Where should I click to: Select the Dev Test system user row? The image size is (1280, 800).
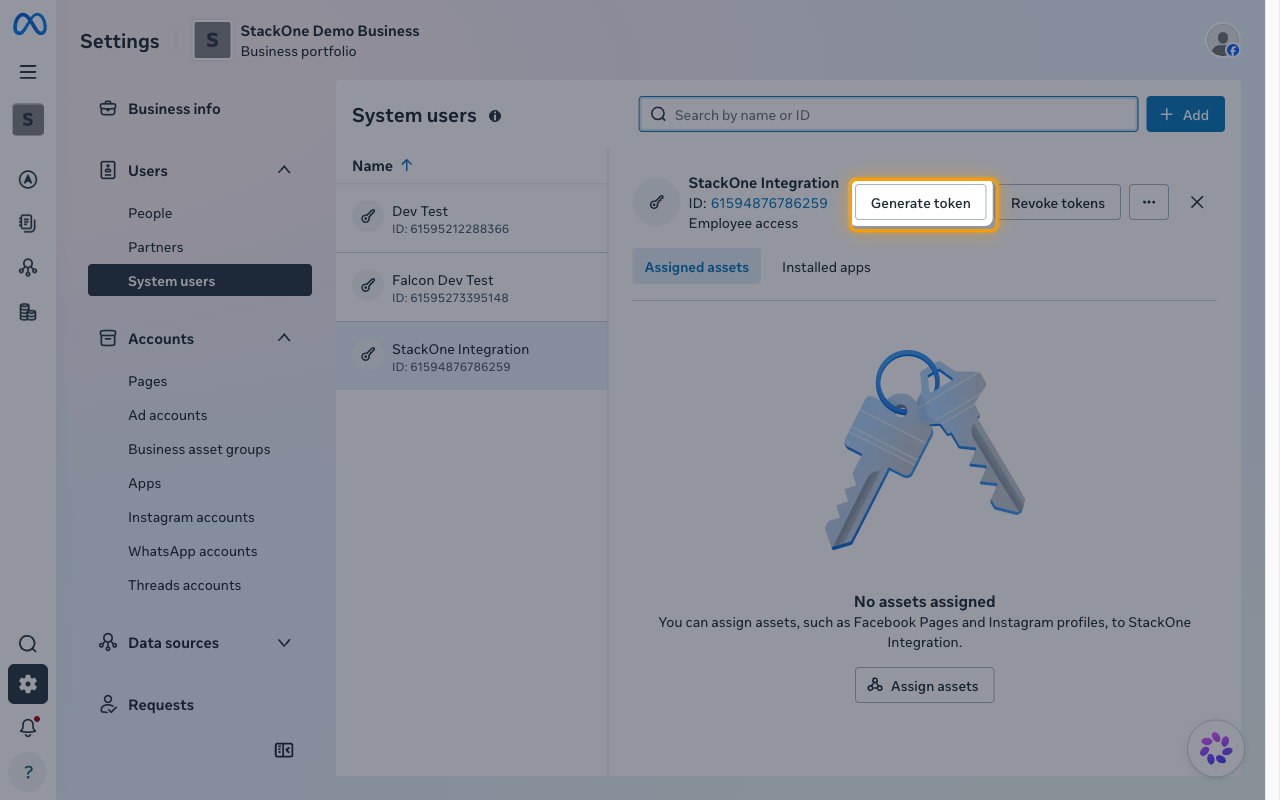[x=472, y=219]
